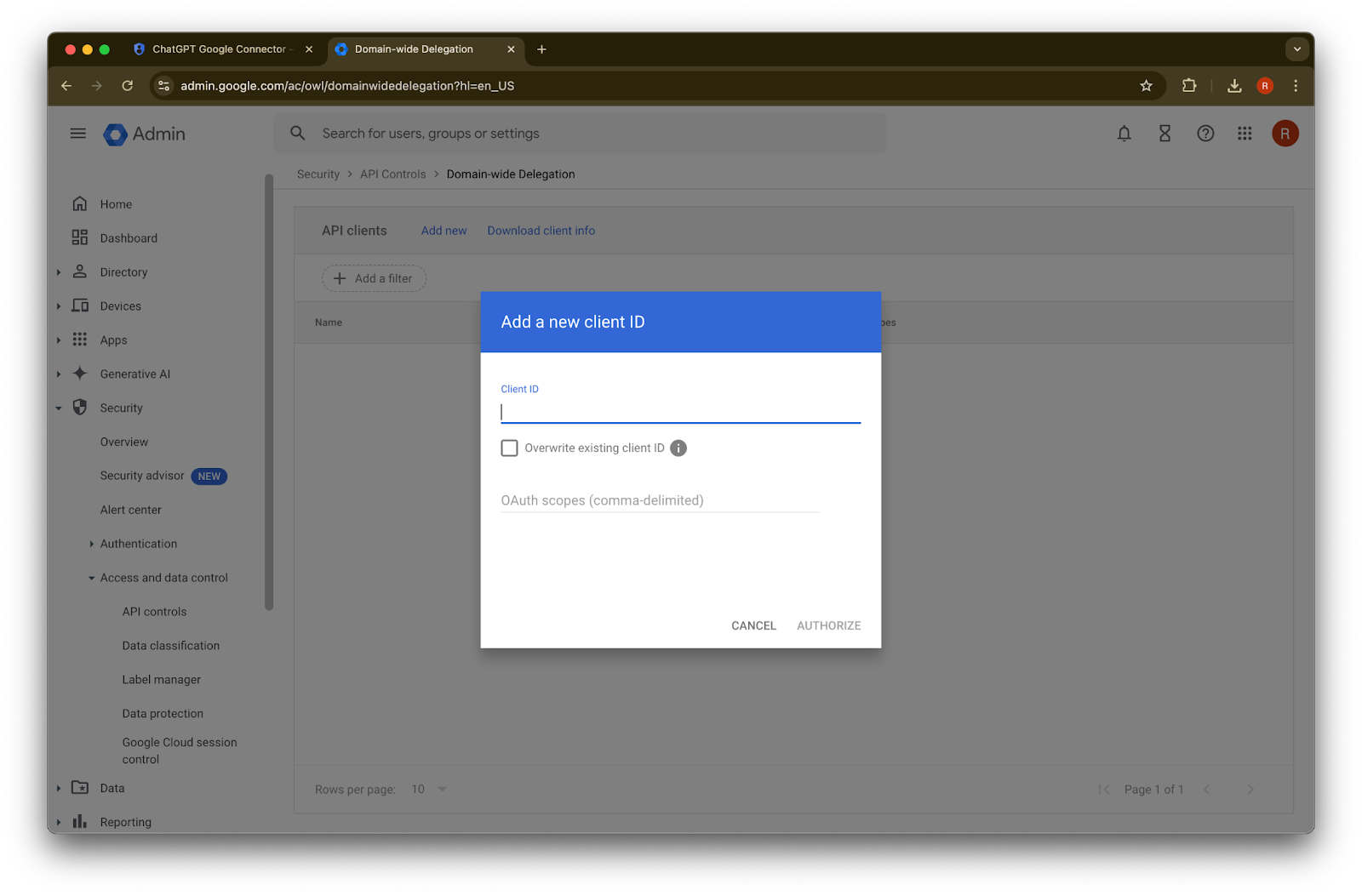The width and height of the screenshot is (1362, 896).
Task: Open Google Cloud session control
Action: [x=180, y=750]
